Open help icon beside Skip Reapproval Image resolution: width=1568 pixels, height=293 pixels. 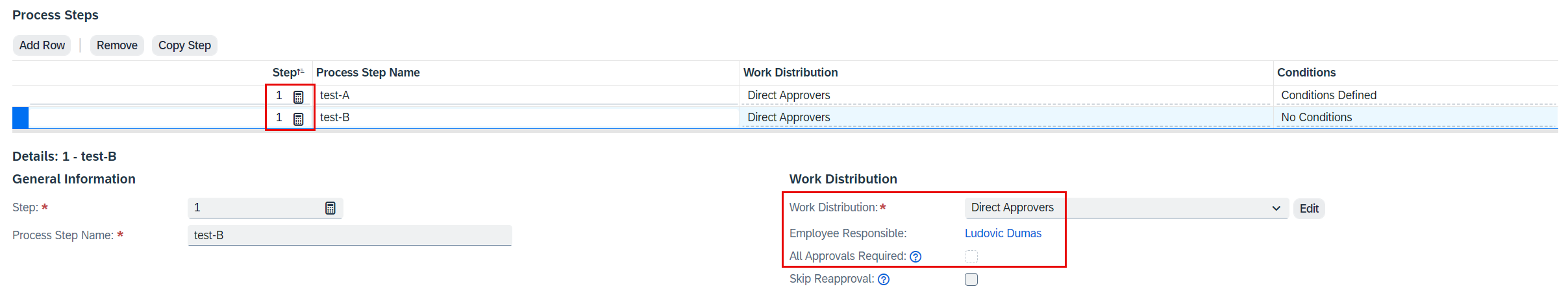click(x=884, y=279)
